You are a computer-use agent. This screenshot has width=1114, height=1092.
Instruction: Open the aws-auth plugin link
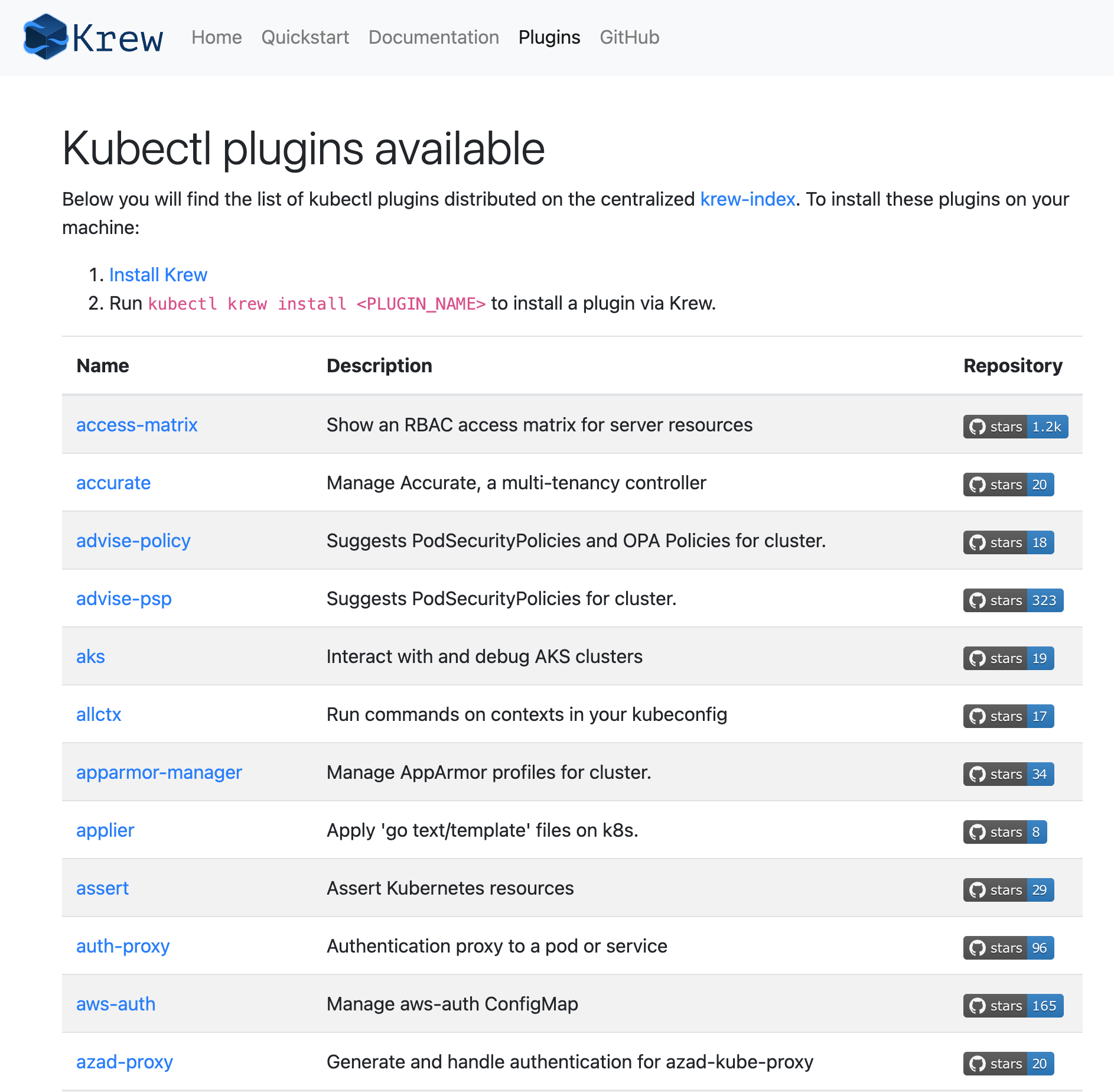pos(116,1004)
